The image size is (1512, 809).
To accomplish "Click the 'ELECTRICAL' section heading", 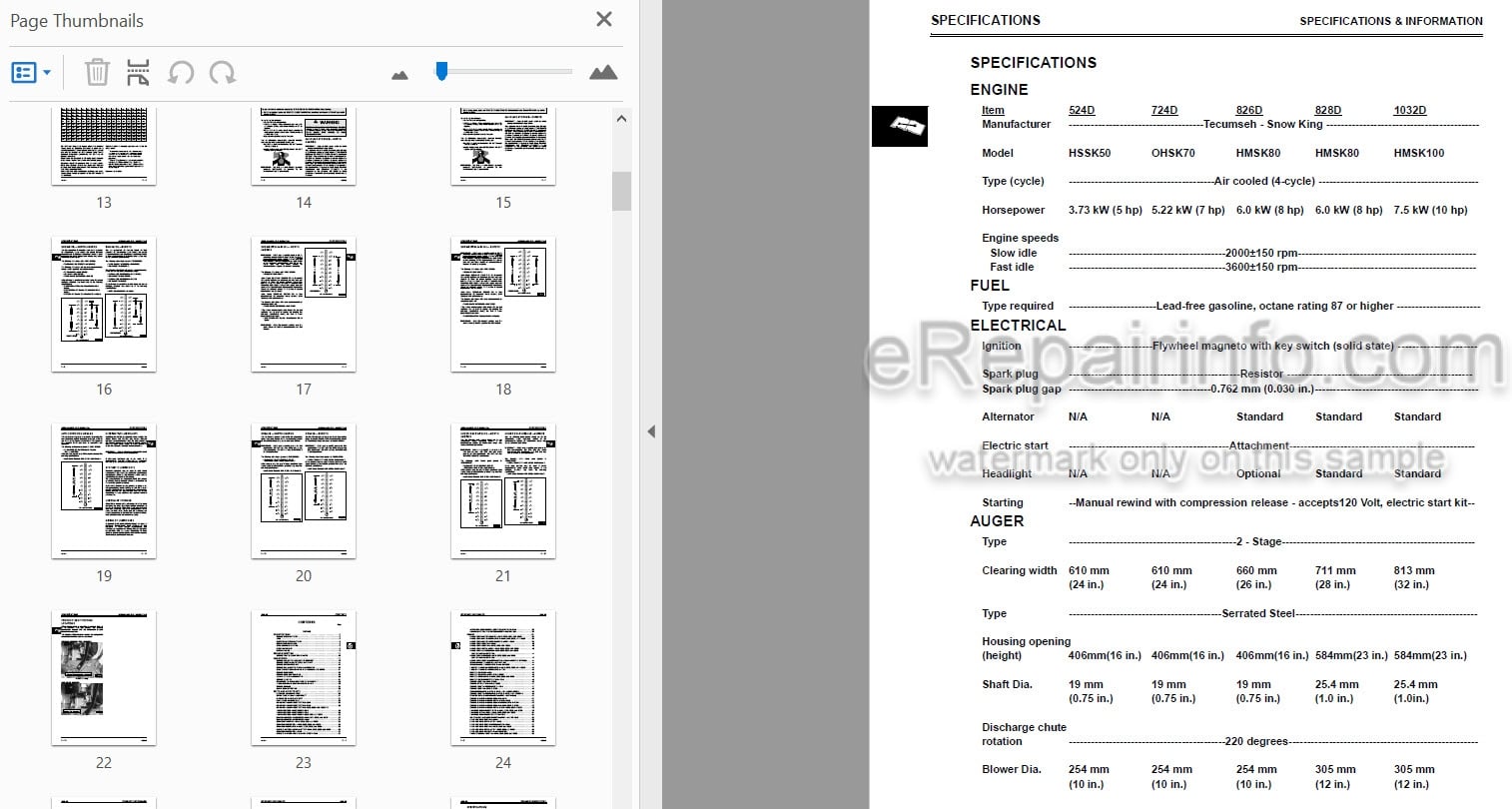I will (x=1018, y=325).
